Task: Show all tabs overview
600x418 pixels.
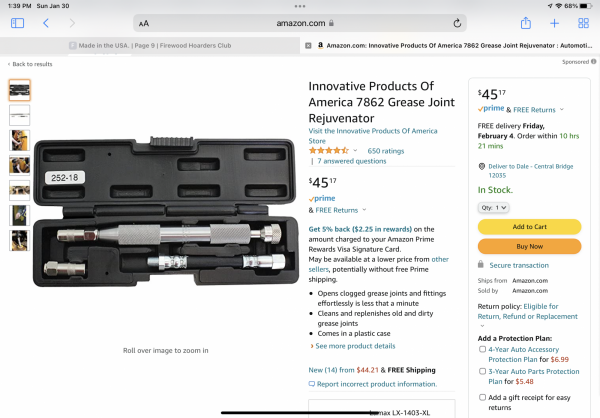Action: [582, 23]
